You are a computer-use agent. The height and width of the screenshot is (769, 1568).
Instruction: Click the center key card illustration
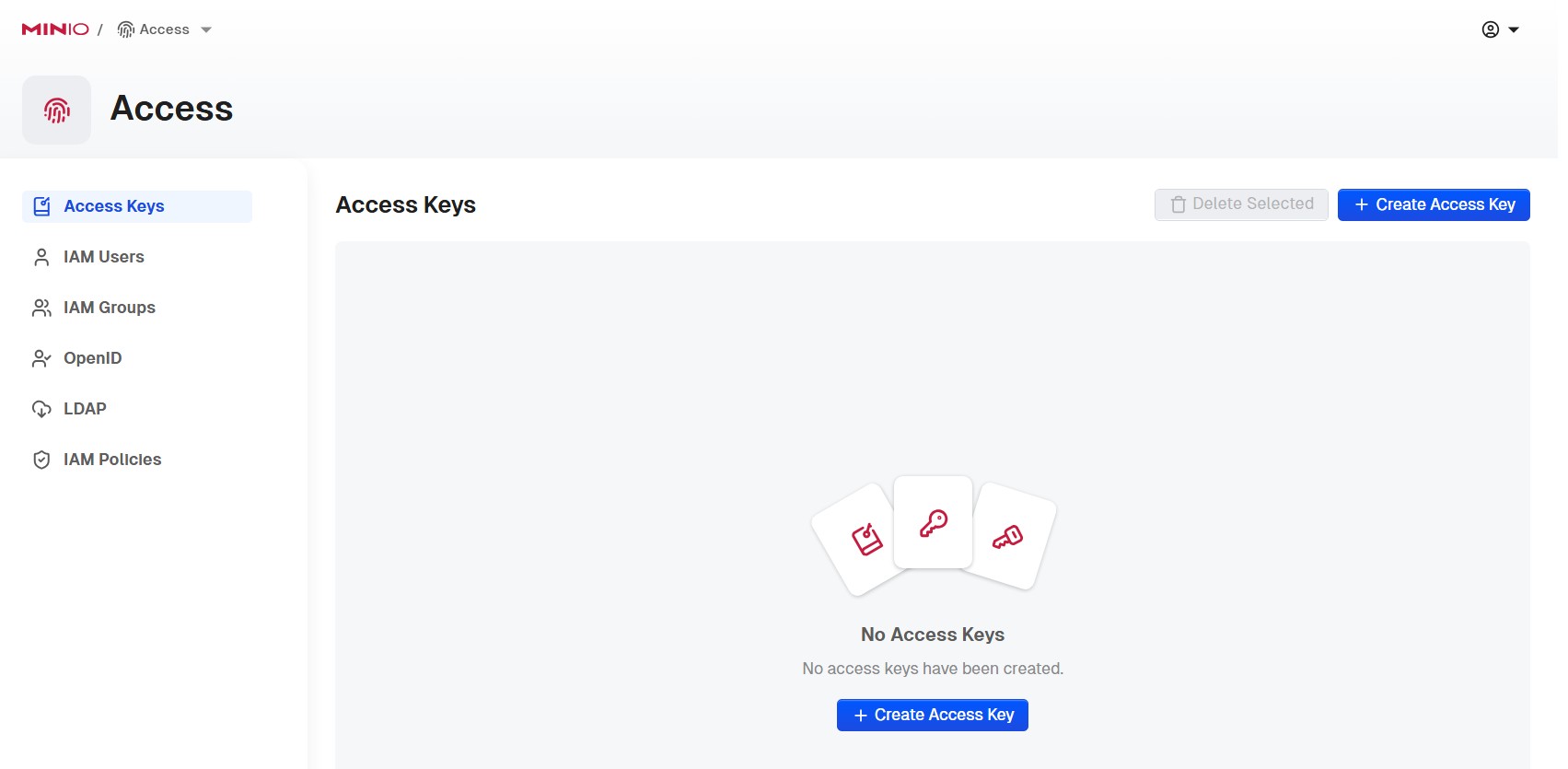[x=933, y=522]
